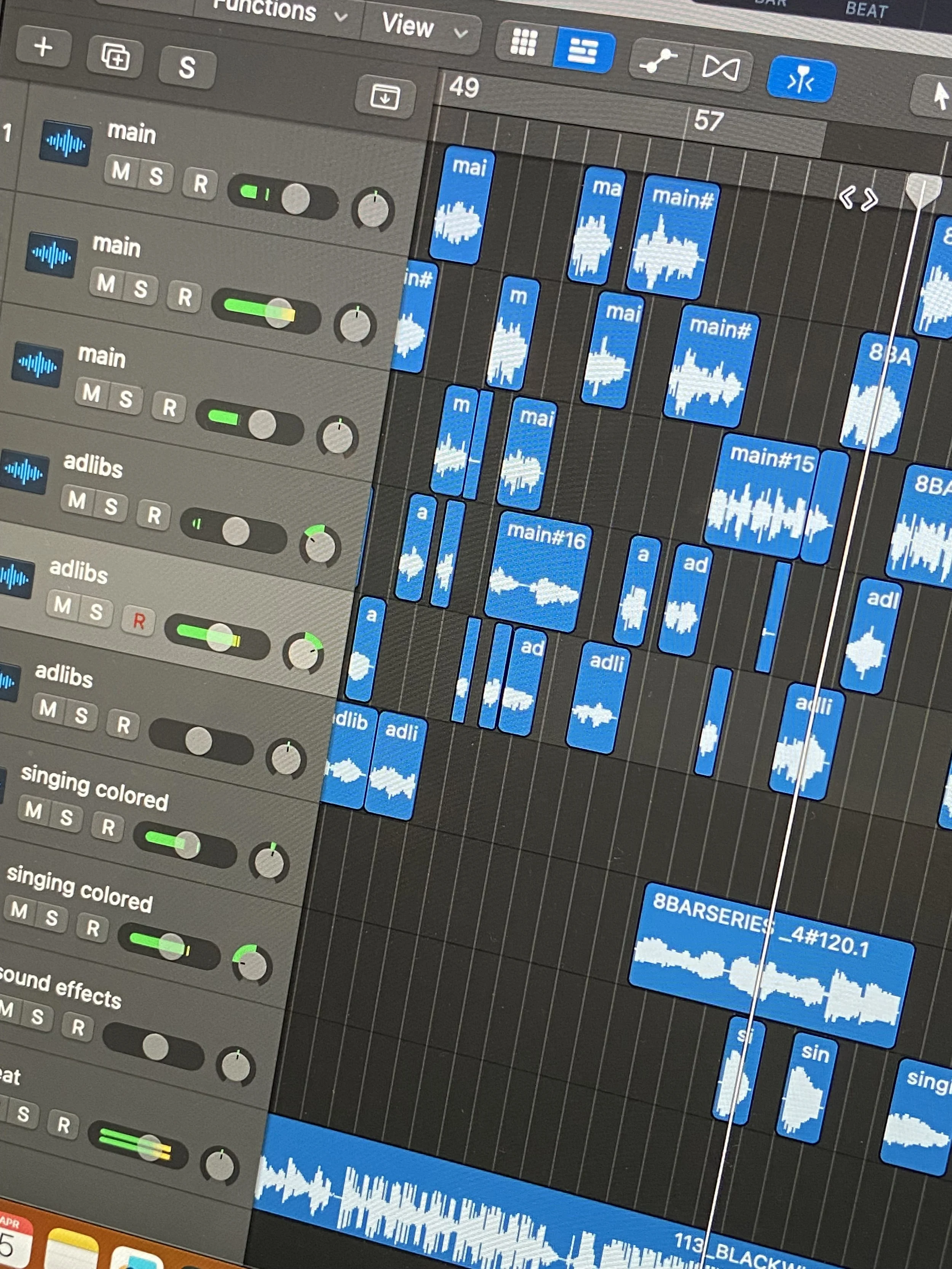Solo the beat track
The width and height of the screenshot is (952, 1269).
[x=23, y=1115]
